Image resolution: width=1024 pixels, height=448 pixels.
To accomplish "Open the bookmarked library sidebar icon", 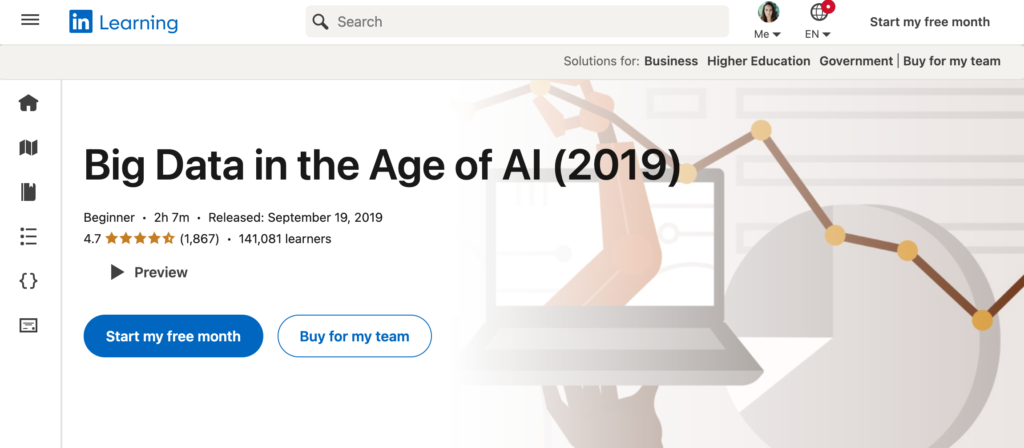I will pyautogui.click(x=29, y=192).
